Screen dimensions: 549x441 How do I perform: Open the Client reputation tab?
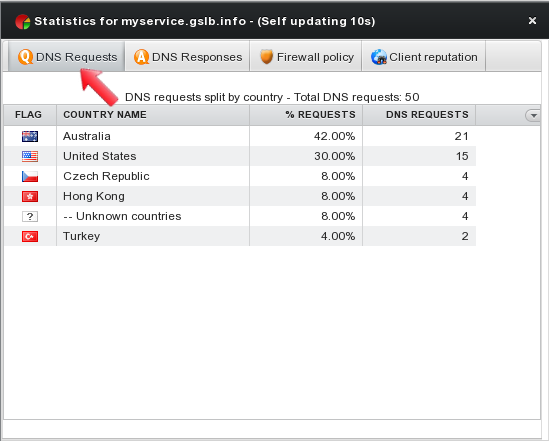pos(423,57)
